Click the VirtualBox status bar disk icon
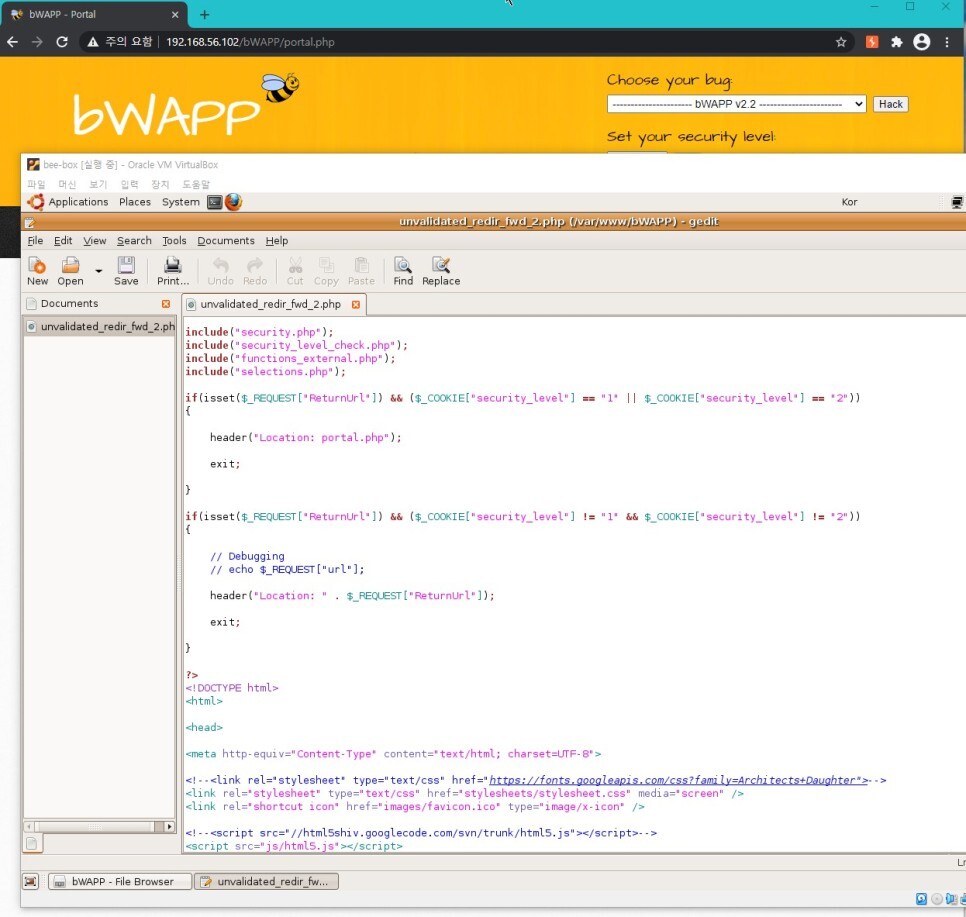The width and height of the screenshot is (966, 917). pos(921,899)
